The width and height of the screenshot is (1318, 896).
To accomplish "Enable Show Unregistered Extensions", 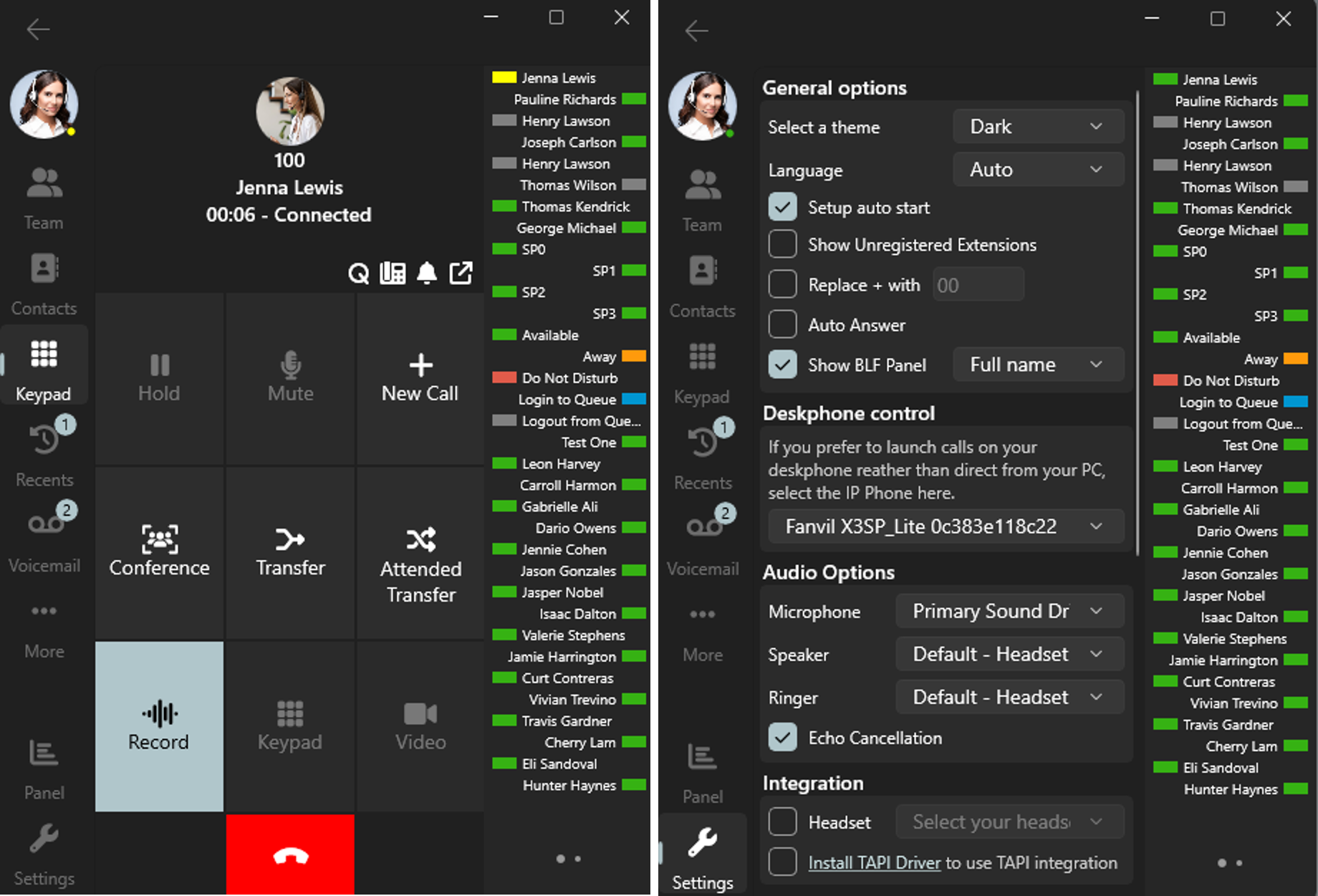I will point(782,244).
